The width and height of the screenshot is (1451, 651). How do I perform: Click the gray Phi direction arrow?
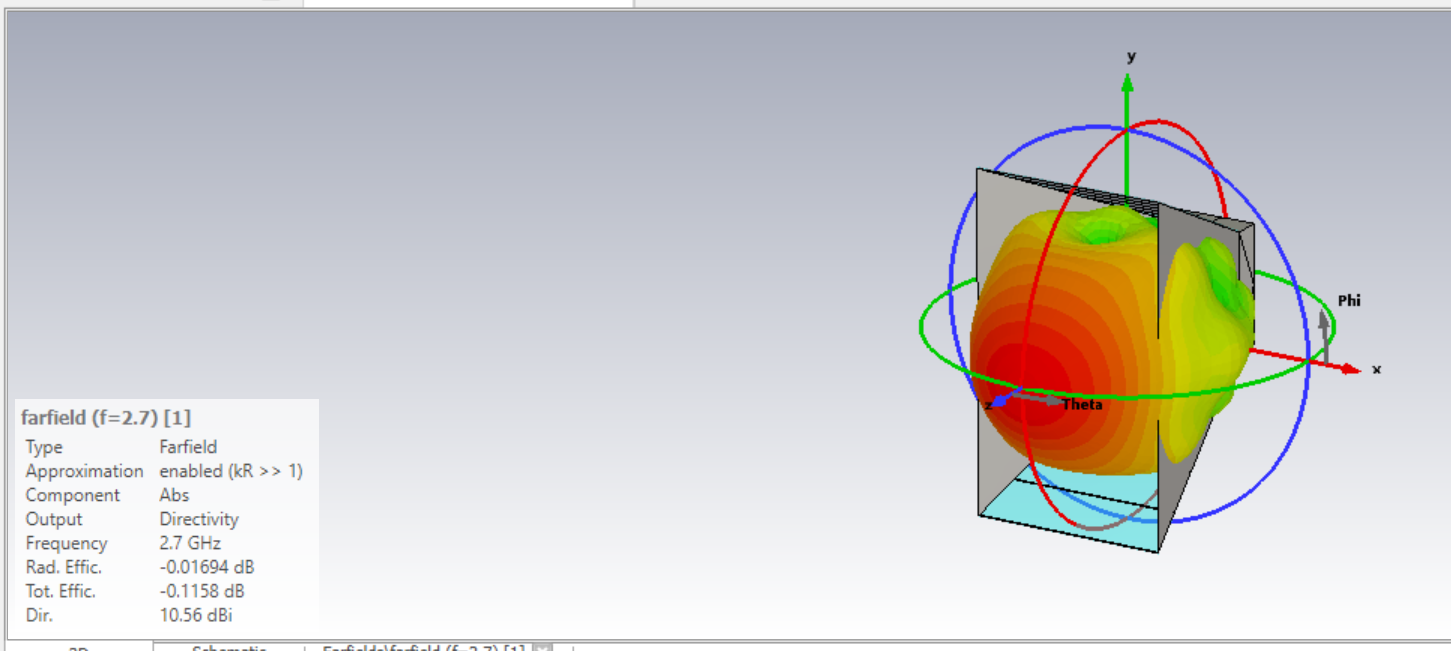point(1324,322)
